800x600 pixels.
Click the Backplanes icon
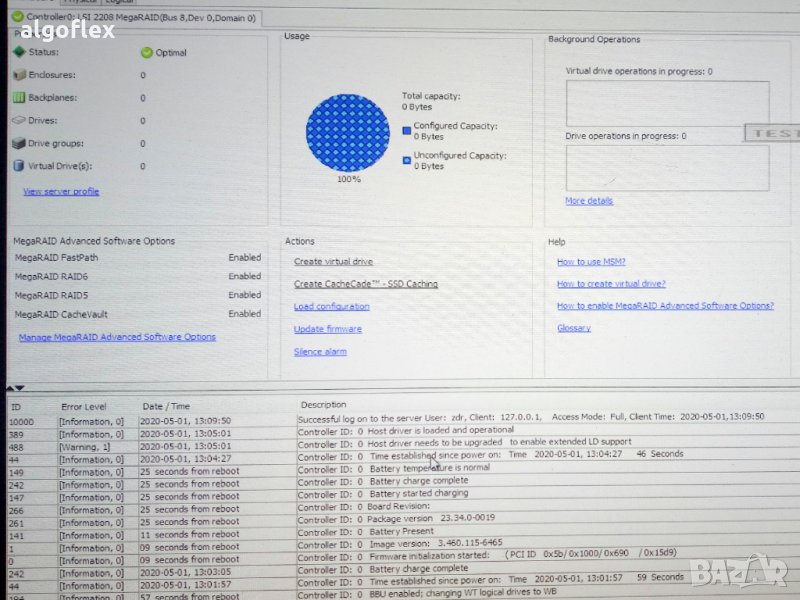19,98
